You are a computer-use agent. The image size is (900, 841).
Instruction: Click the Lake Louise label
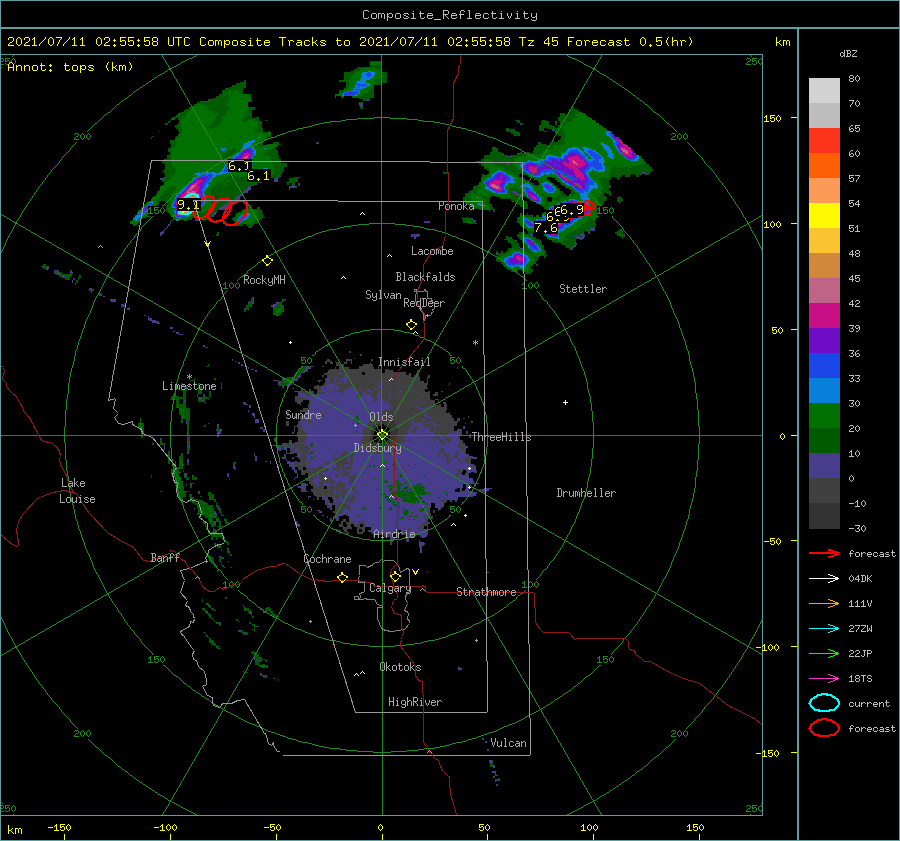point(77,491)
